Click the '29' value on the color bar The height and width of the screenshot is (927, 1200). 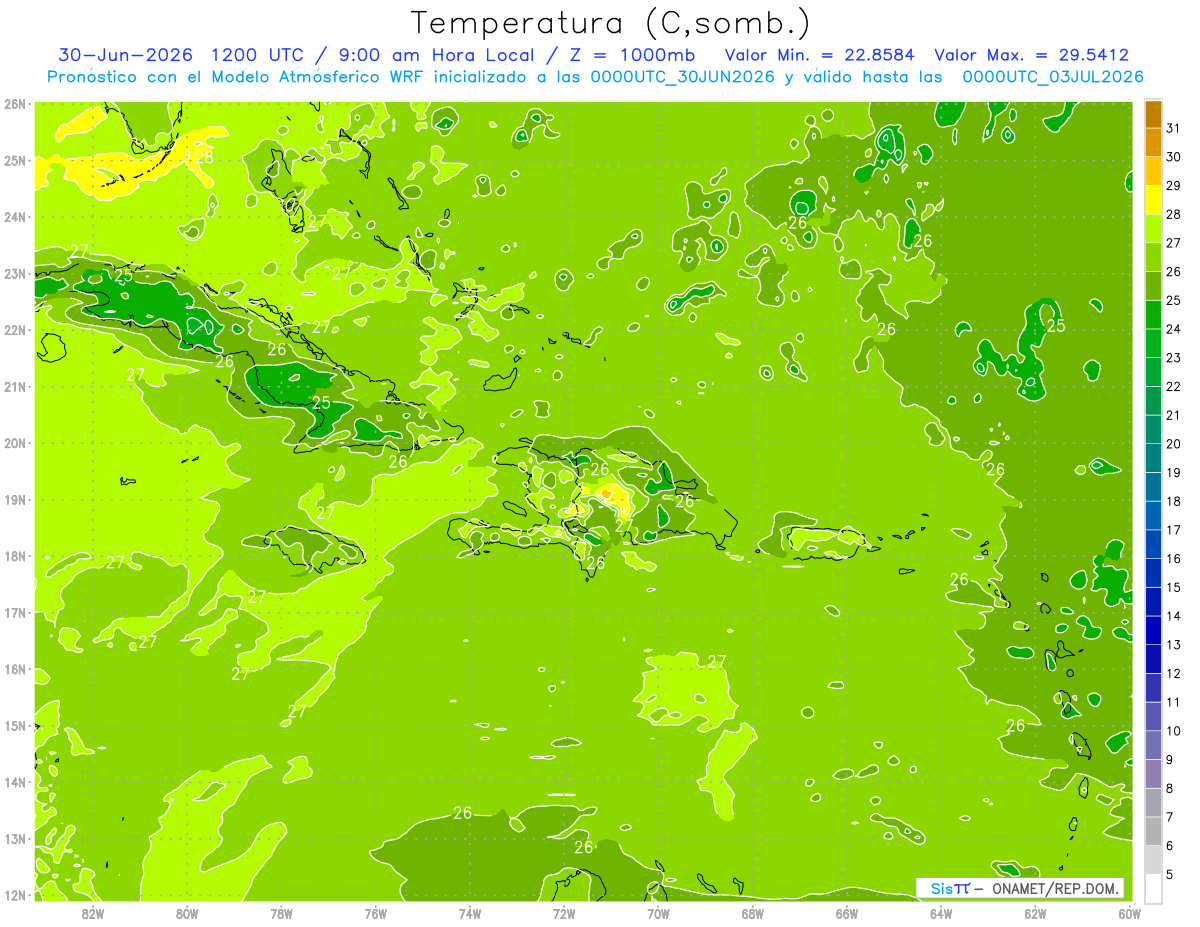pyautogui.click(x=1173, y=185)
